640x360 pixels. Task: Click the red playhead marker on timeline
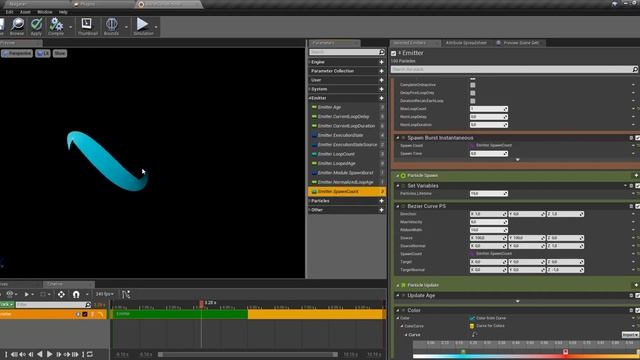pos(201,303)
